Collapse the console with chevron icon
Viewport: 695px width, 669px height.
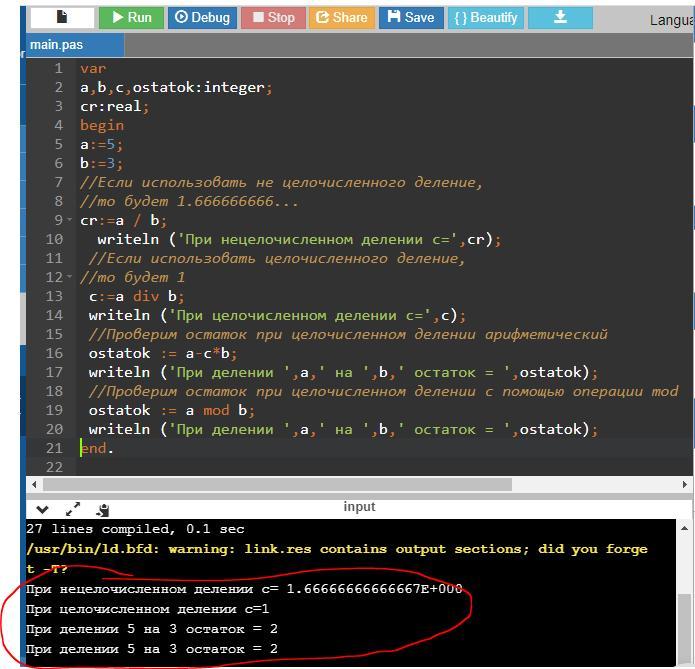42,509
